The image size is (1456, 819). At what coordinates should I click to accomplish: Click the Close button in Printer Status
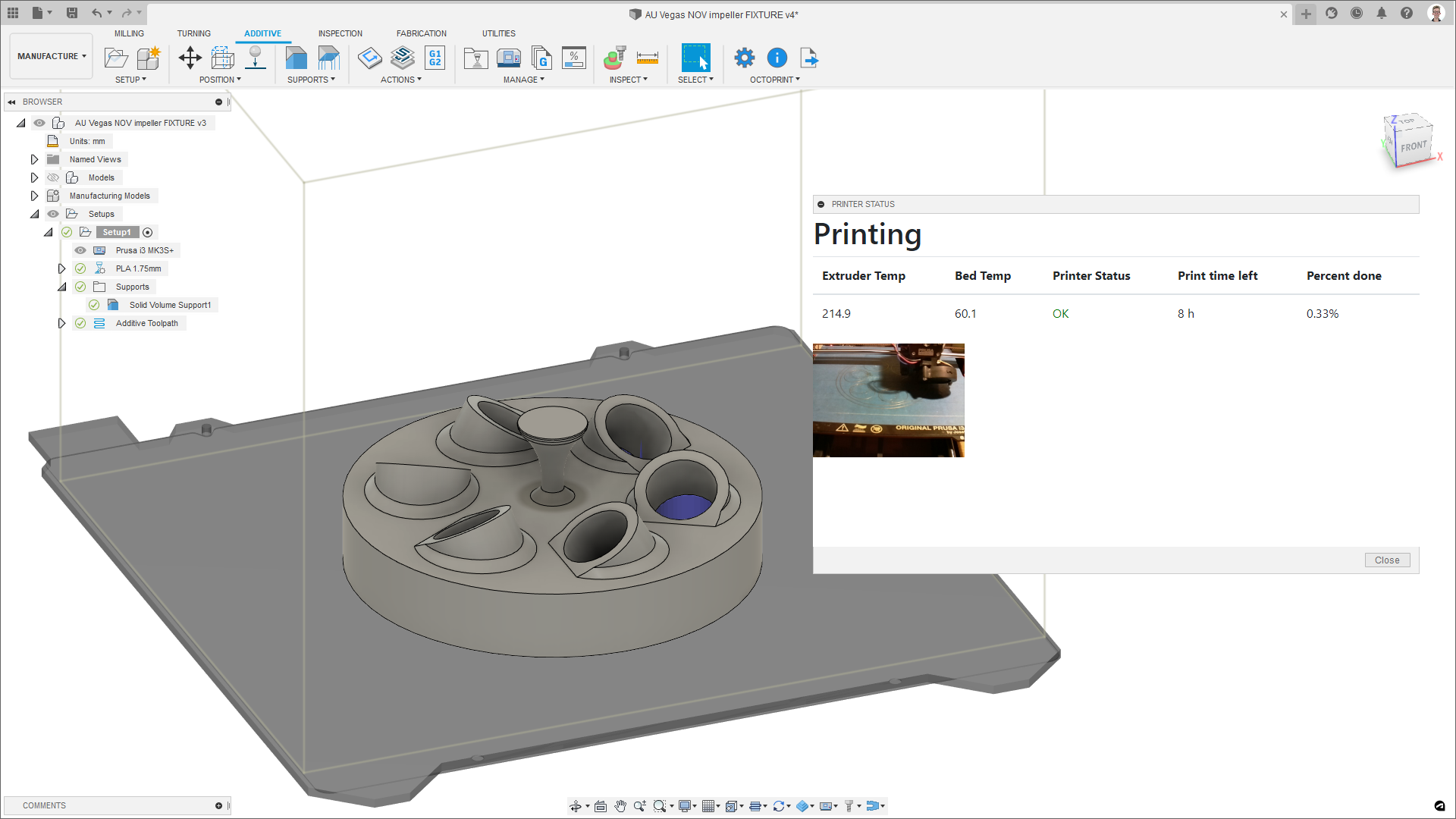pyautogui.click(x=1387, y=560)
